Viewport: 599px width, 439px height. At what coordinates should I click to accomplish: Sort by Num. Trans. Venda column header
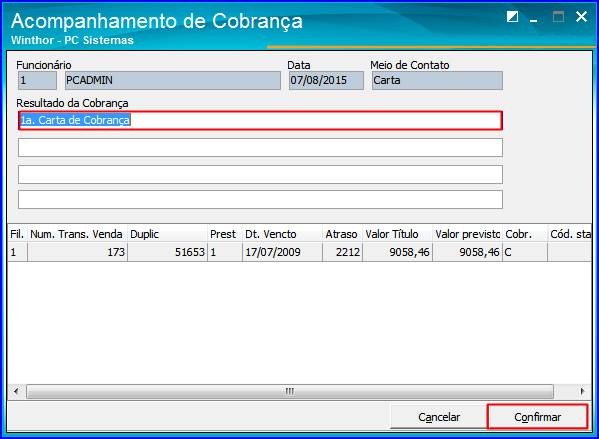[x=77, y=234]
